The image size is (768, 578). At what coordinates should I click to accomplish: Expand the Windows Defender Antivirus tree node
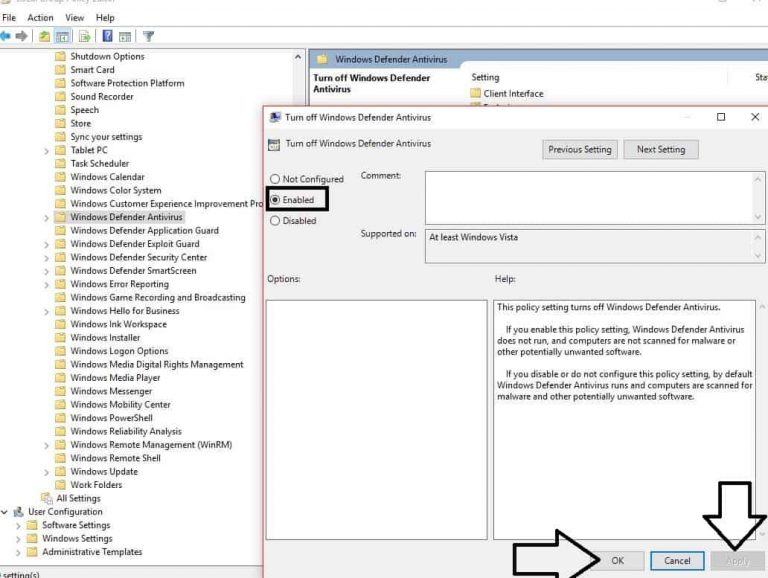tap(47, 217)
